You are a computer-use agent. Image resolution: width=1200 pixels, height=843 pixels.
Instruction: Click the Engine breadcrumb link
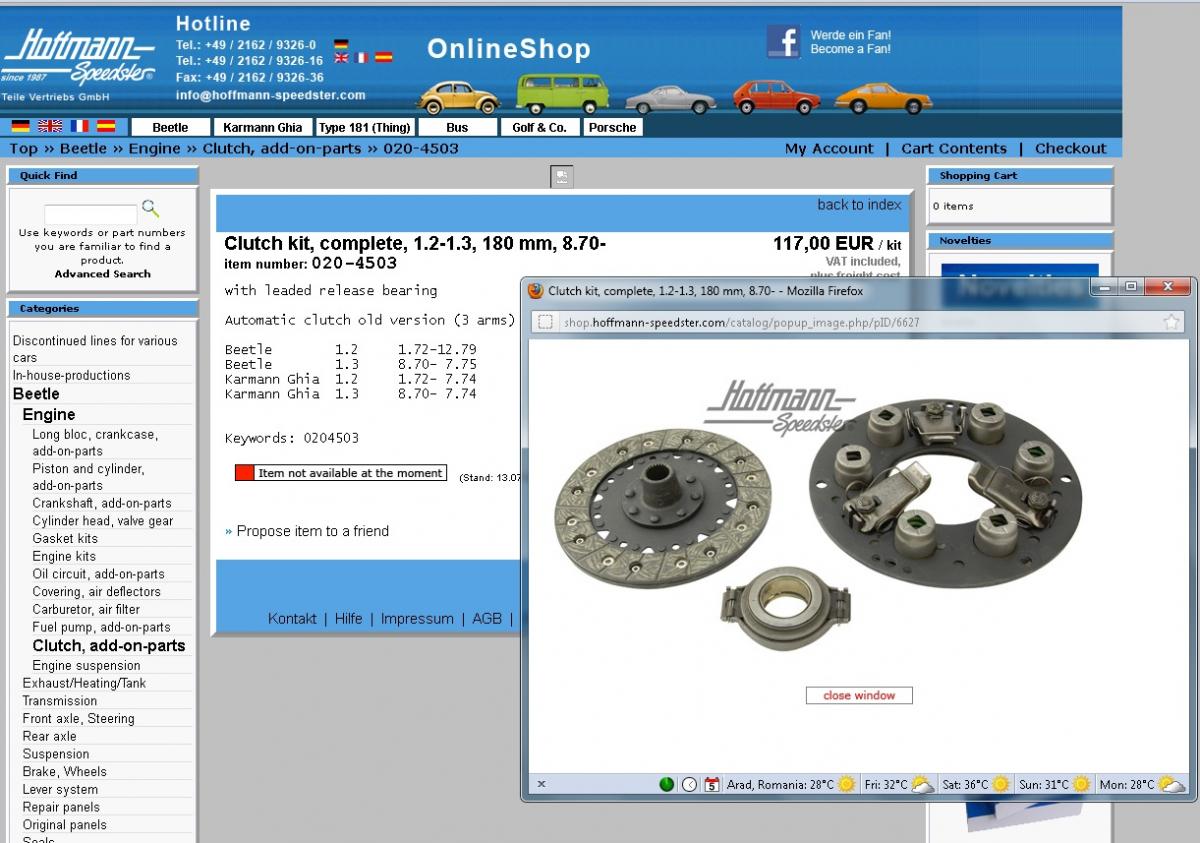pyautogui.click(x=155, y=148)
